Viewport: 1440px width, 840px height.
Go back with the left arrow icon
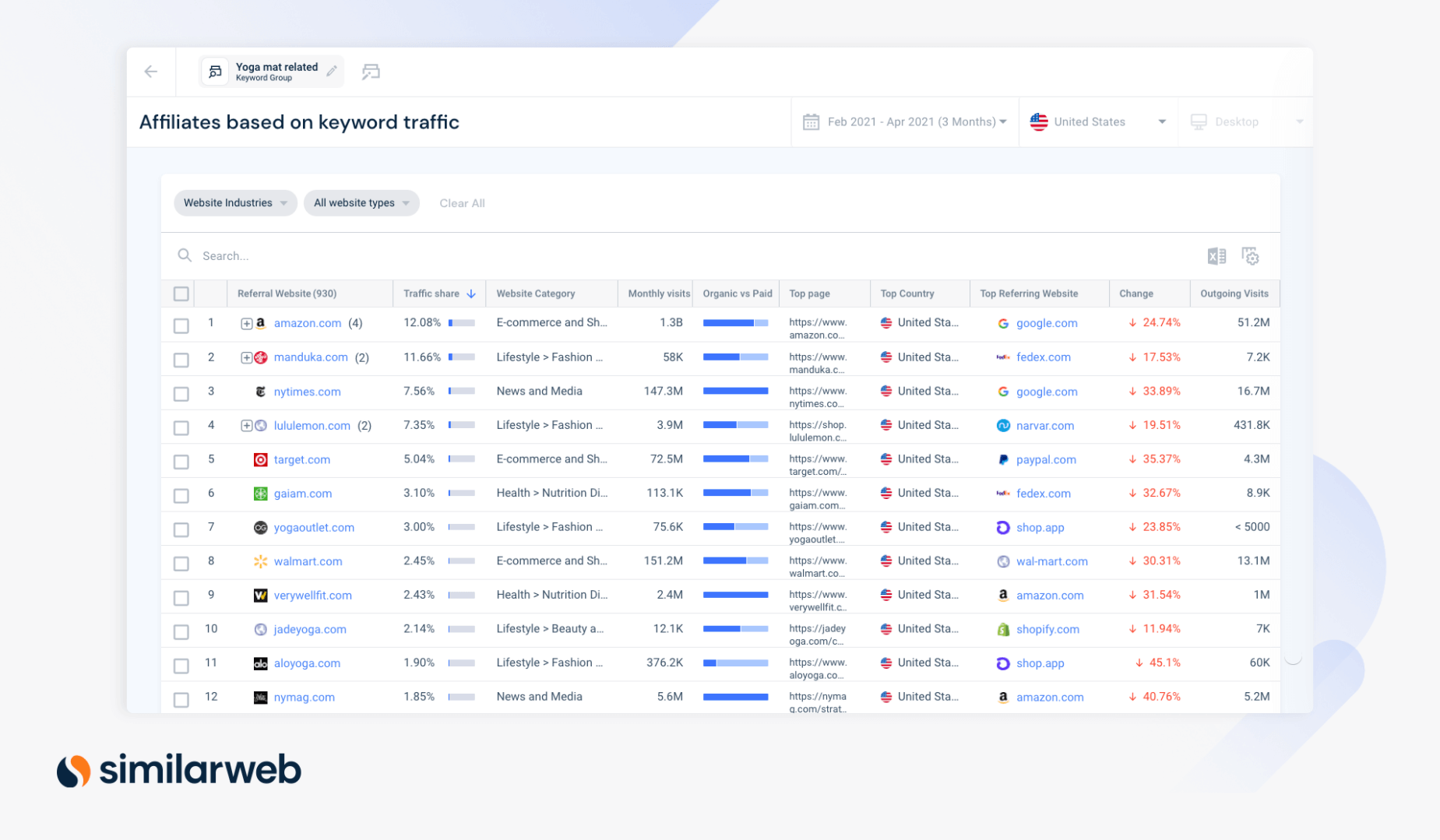[x=151, y=72]
